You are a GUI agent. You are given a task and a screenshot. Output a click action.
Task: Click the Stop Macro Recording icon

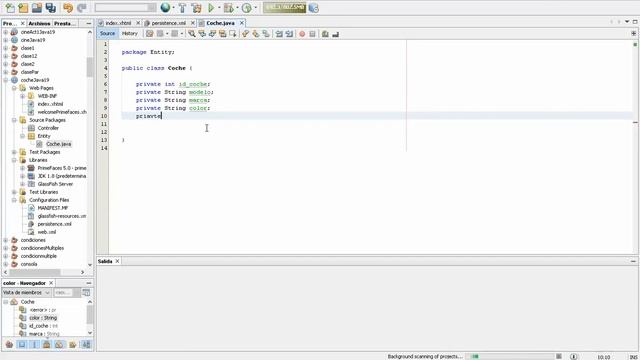[312, 34]
